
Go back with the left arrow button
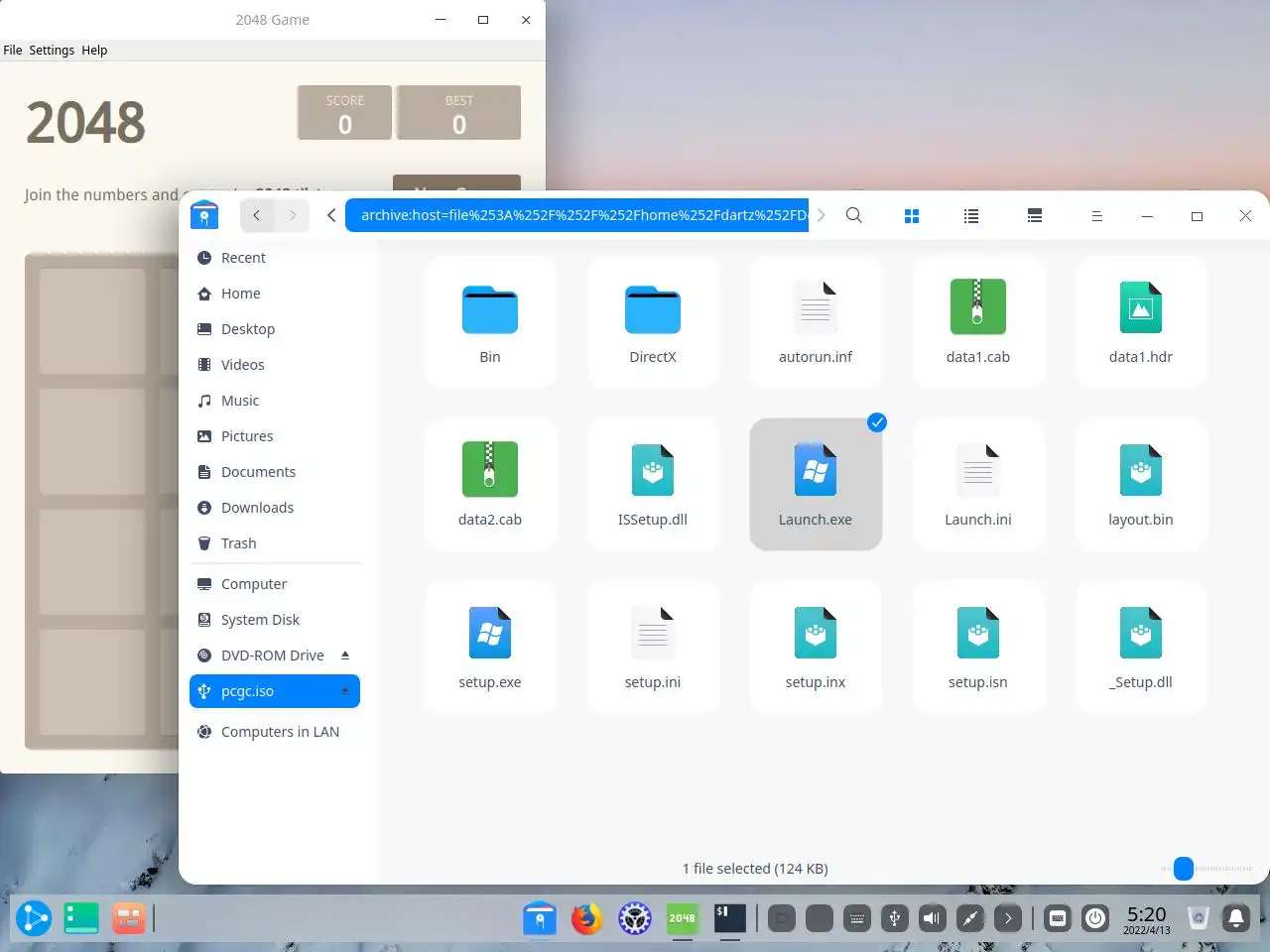pos(256,215)
